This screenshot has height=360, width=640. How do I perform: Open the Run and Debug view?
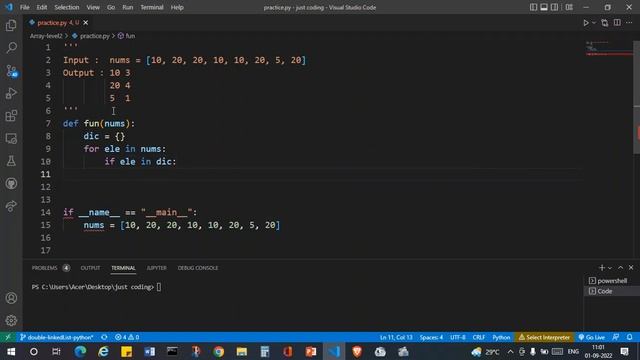[11, 93]
